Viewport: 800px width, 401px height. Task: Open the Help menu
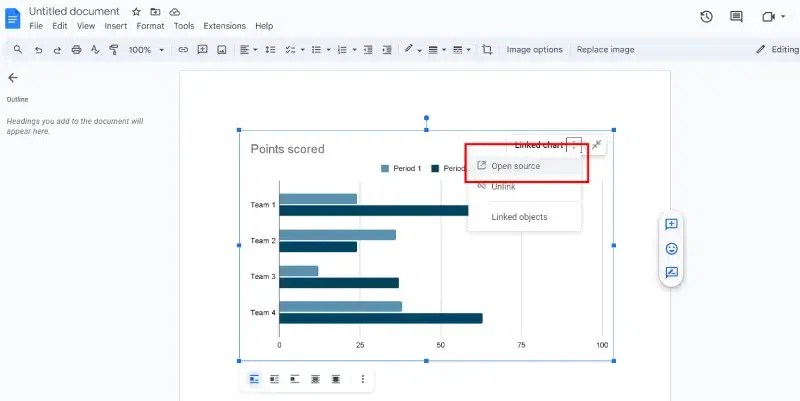click(x=264, y=26)
